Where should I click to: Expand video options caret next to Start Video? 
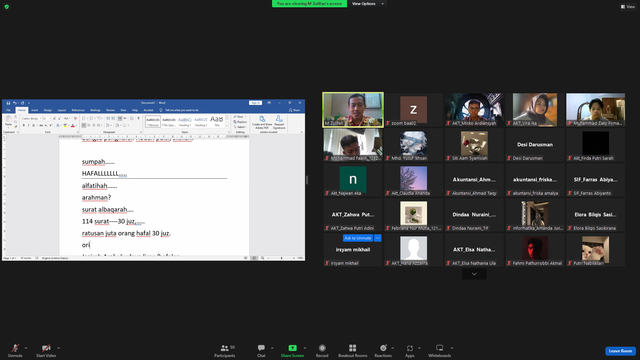(x=58, y=348)
